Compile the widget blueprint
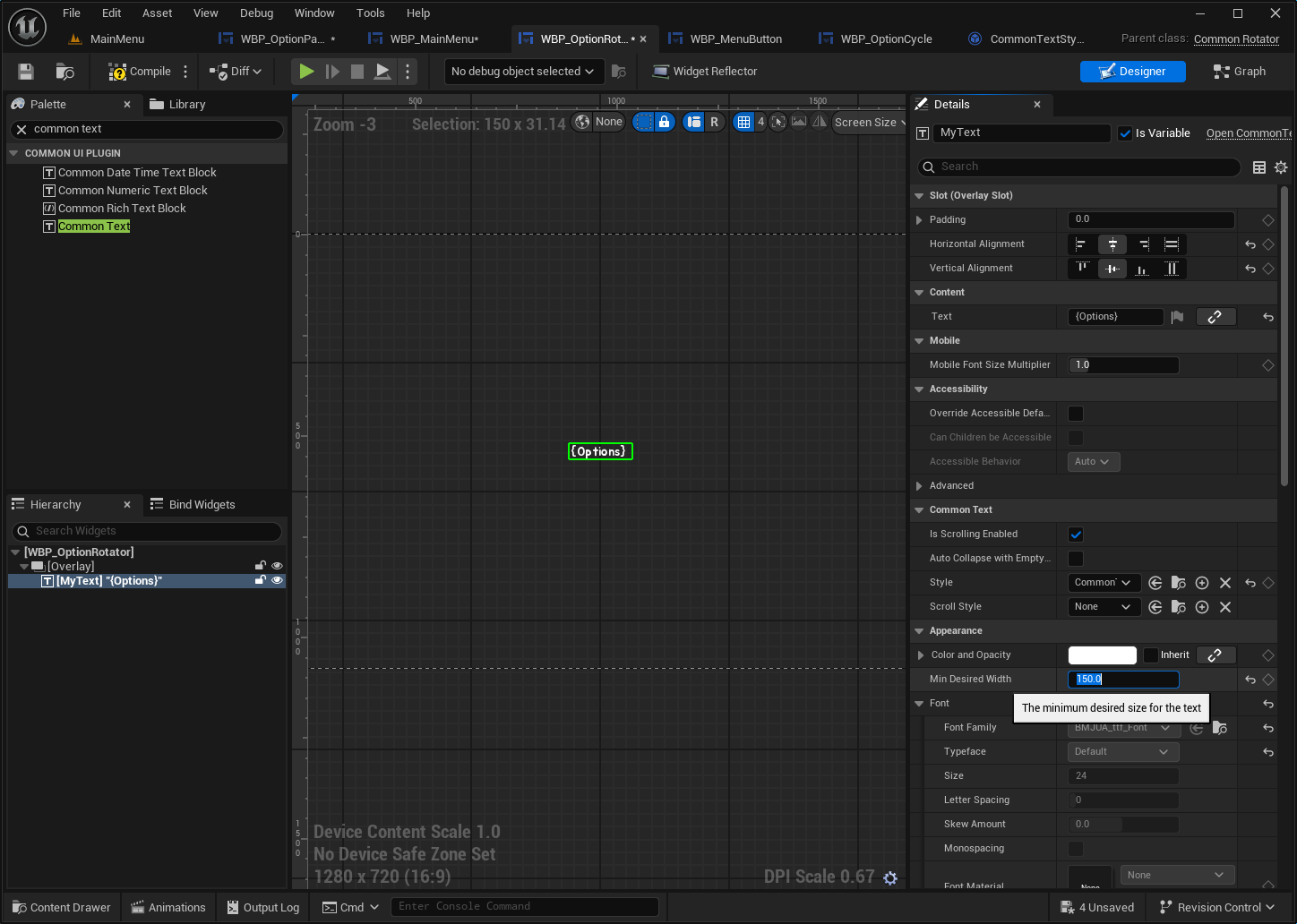1297x924 pixels. (x=140, y=72)
